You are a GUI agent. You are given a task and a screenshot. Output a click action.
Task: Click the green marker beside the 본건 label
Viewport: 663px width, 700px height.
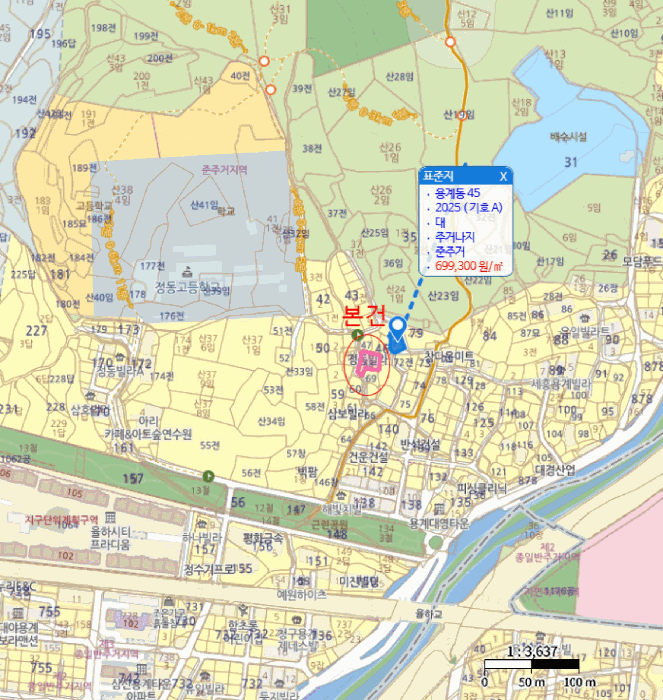357,337
